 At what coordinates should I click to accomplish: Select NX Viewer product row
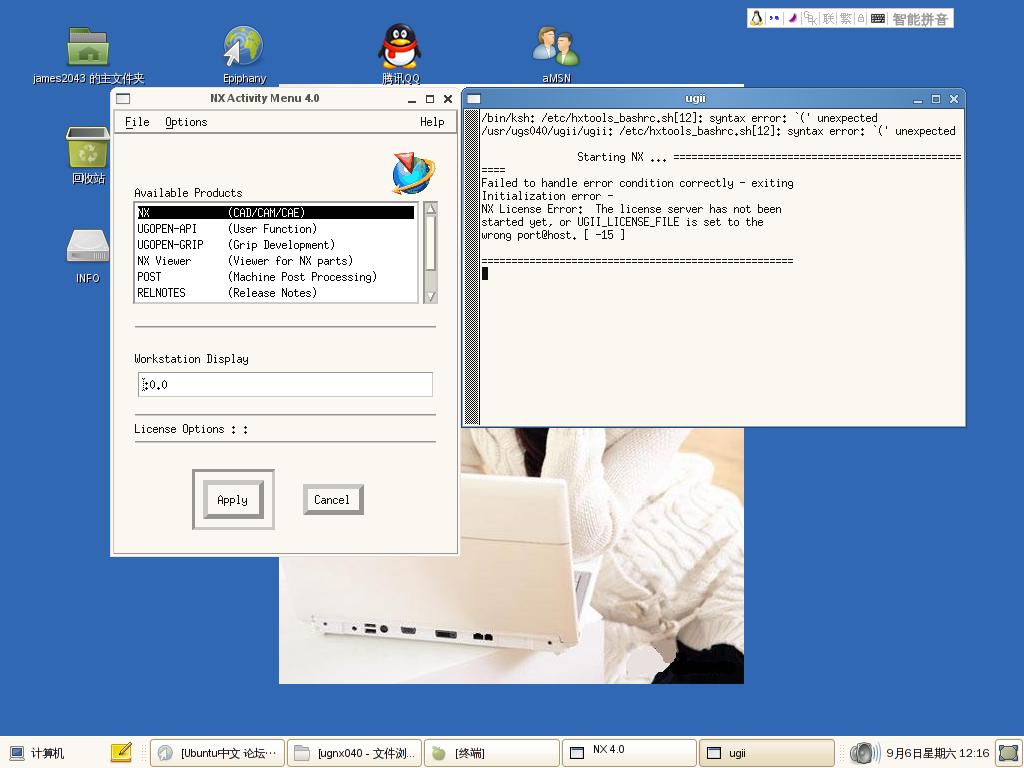[x=275, y=261]
